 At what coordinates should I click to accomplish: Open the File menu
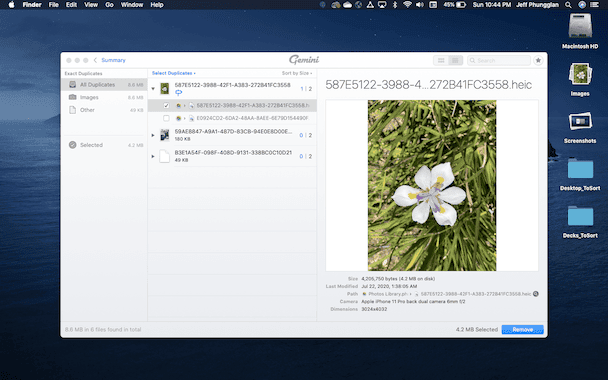click(x=54, y=5)
